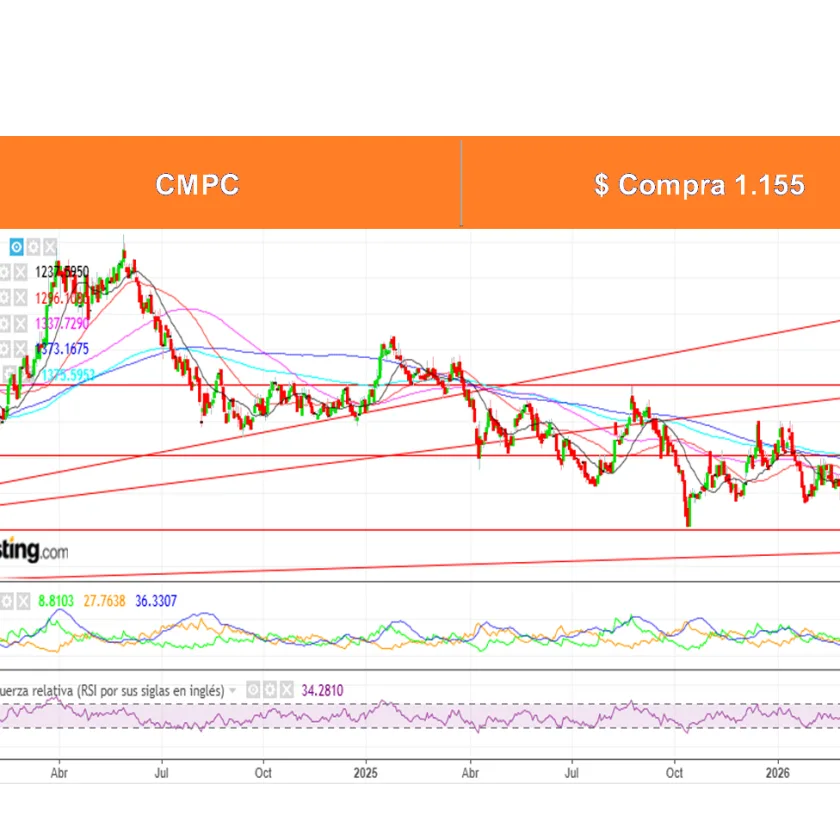Viewport: 840px width, 840px height.
Task: Remove the 1237.5950 moving average with X
Action: (22, 272)
